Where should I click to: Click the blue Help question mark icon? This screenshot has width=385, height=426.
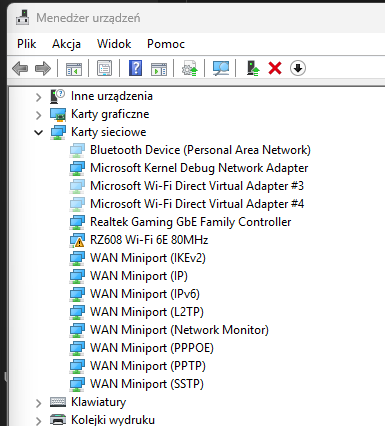135,68
